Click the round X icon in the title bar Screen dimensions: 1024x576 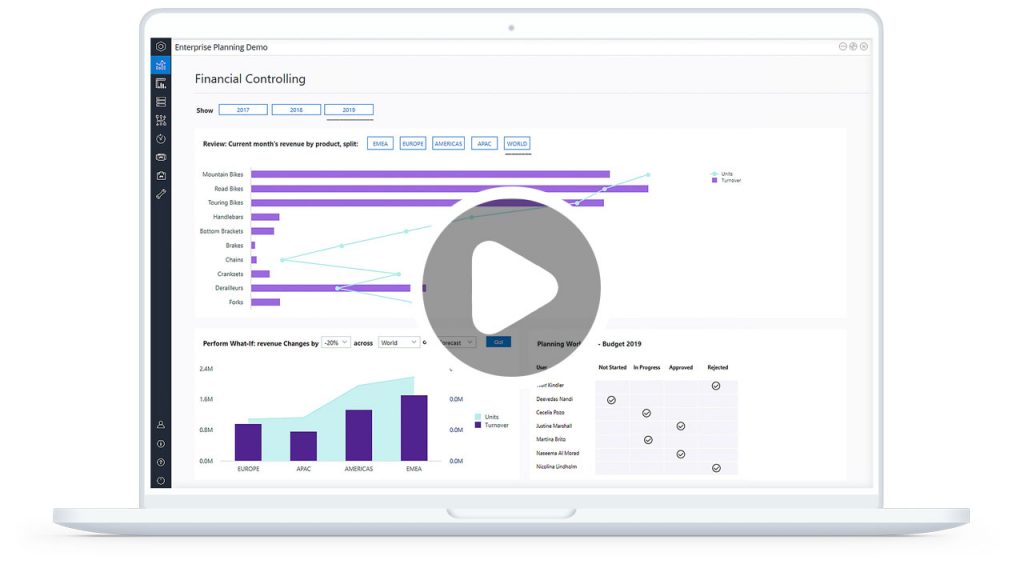[864, 46]
